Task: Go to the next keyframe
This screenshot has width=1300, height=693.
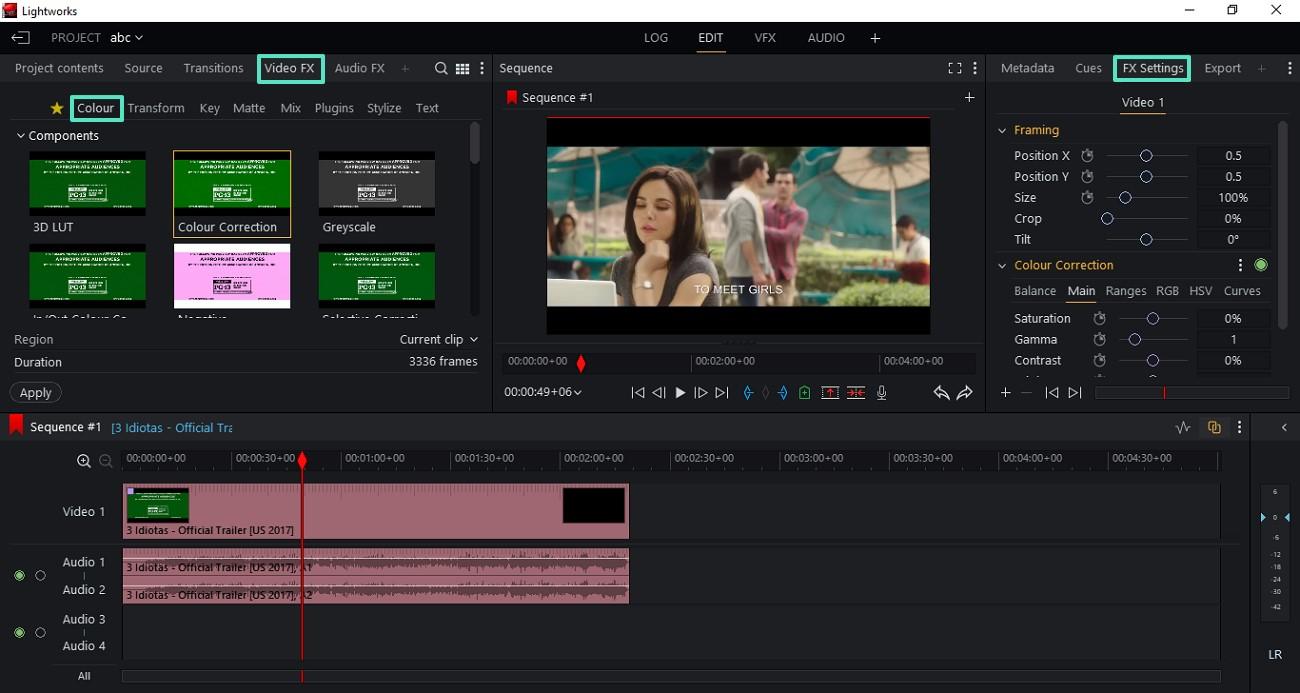Action: click(x=1075, y=393)
